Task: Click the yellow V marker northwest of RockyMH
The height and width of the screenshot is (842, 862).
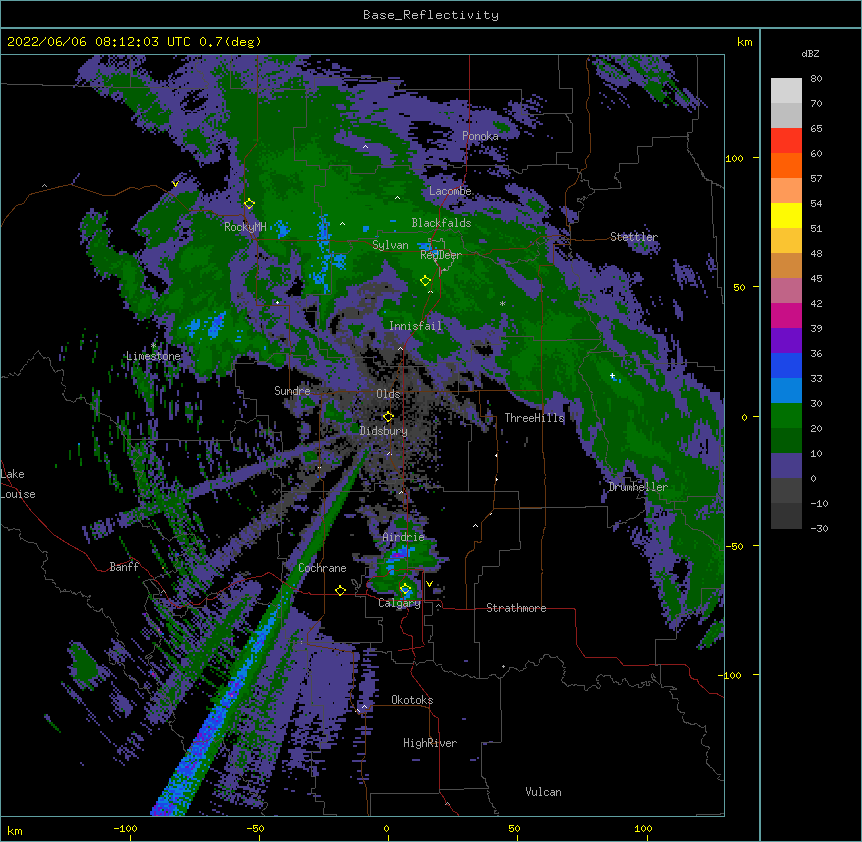Action: (175, 184)
